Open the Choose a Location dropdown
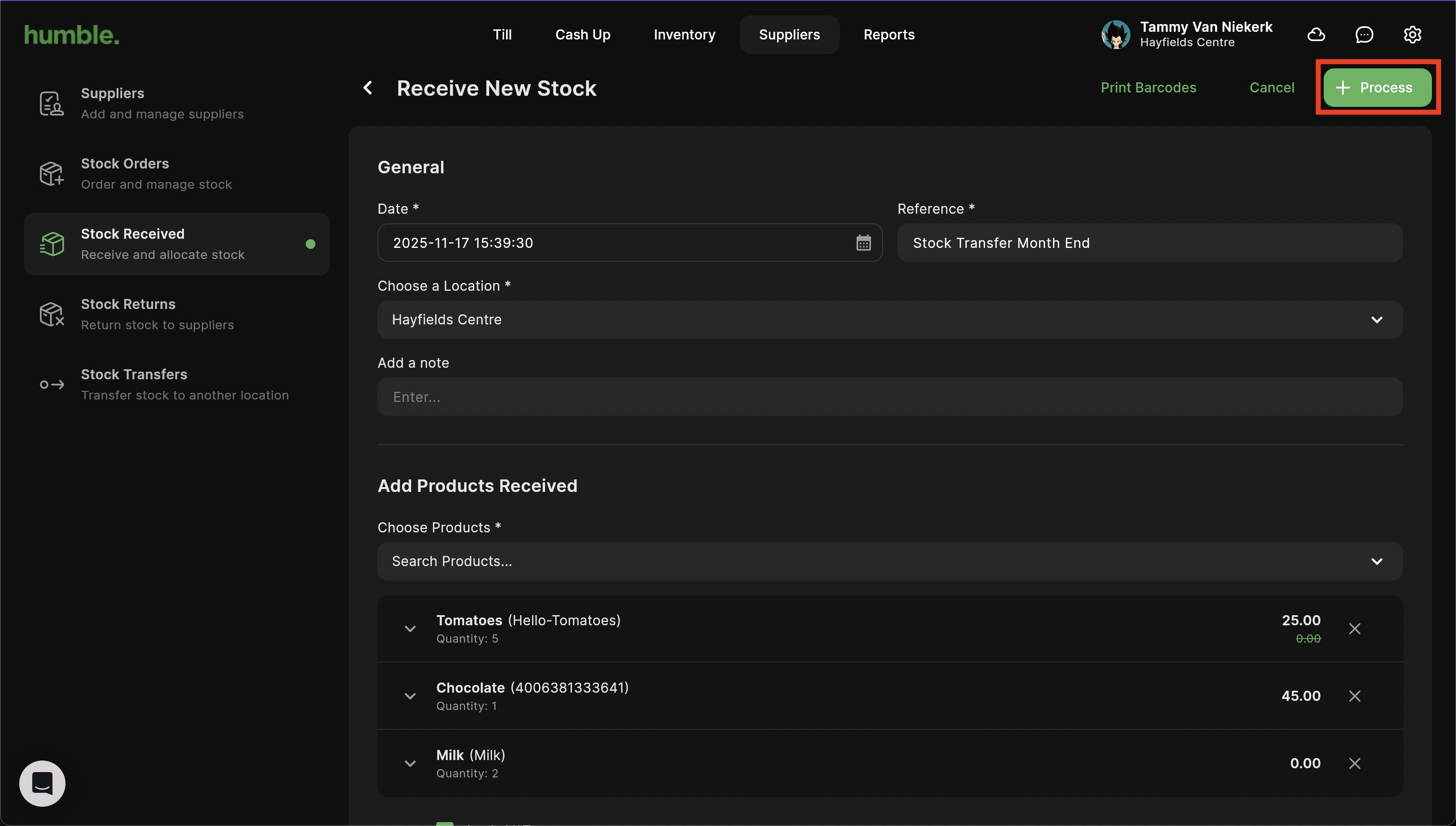The image size is (1456, 826). click(x=890, y=320)
